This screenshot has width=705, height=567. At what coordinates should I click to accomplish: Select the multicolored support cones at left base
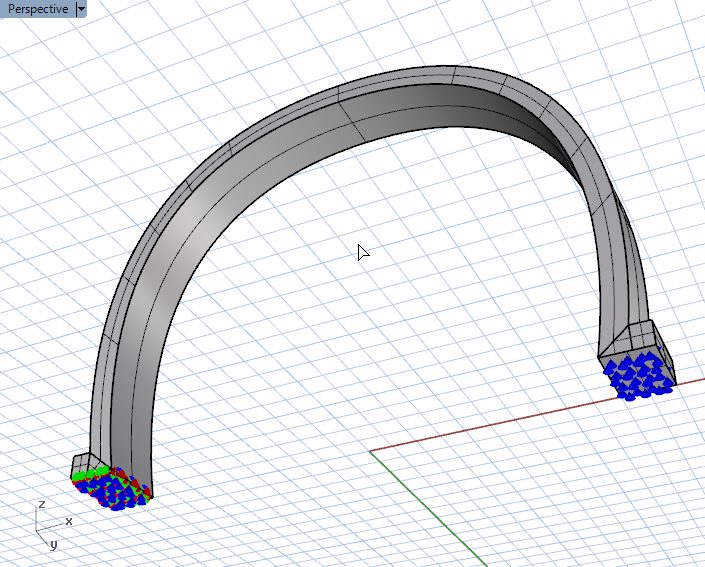[111, 489]
